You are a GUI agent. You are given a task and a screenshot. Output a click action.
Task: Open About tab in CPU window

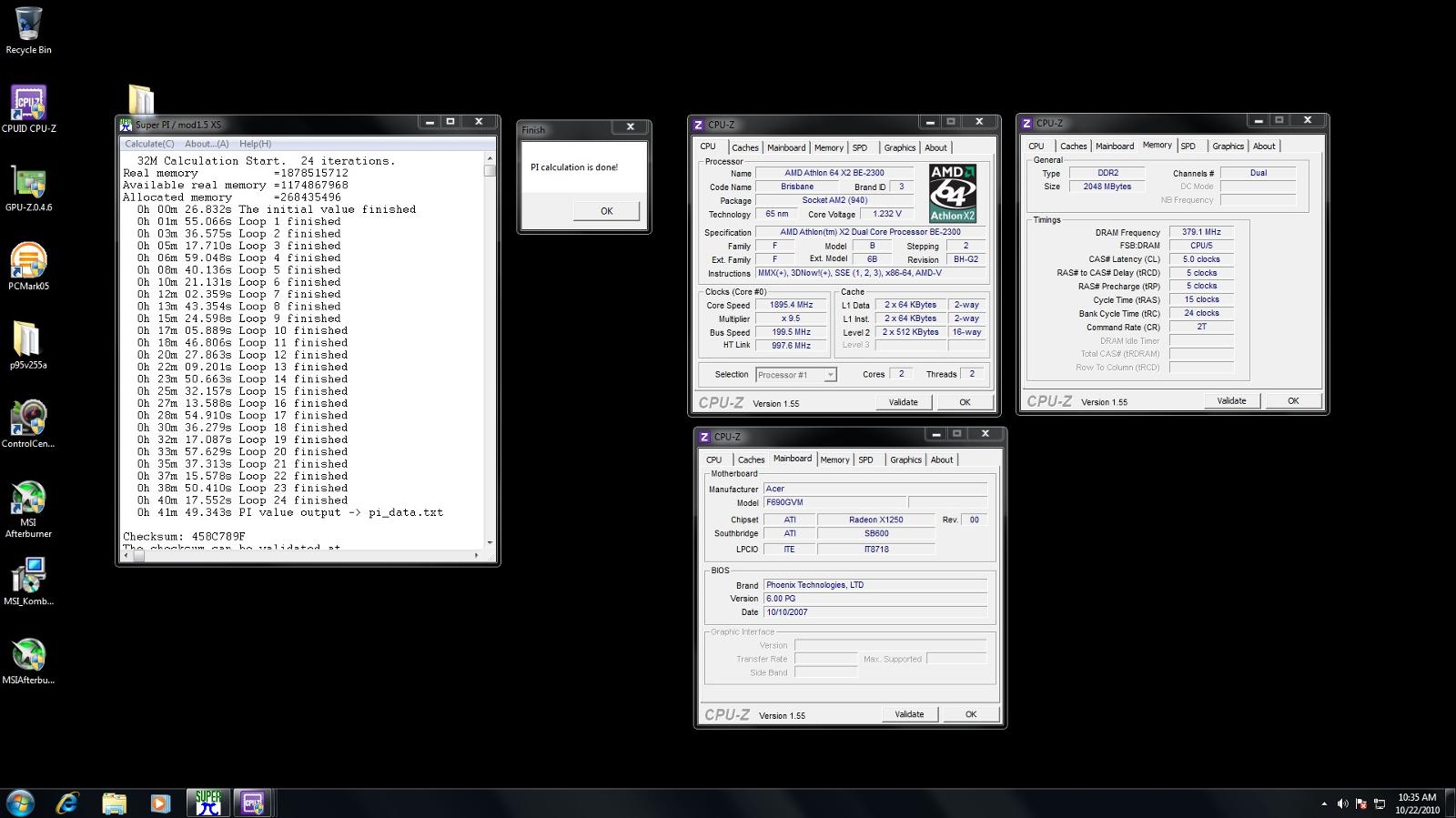point(935,147)
